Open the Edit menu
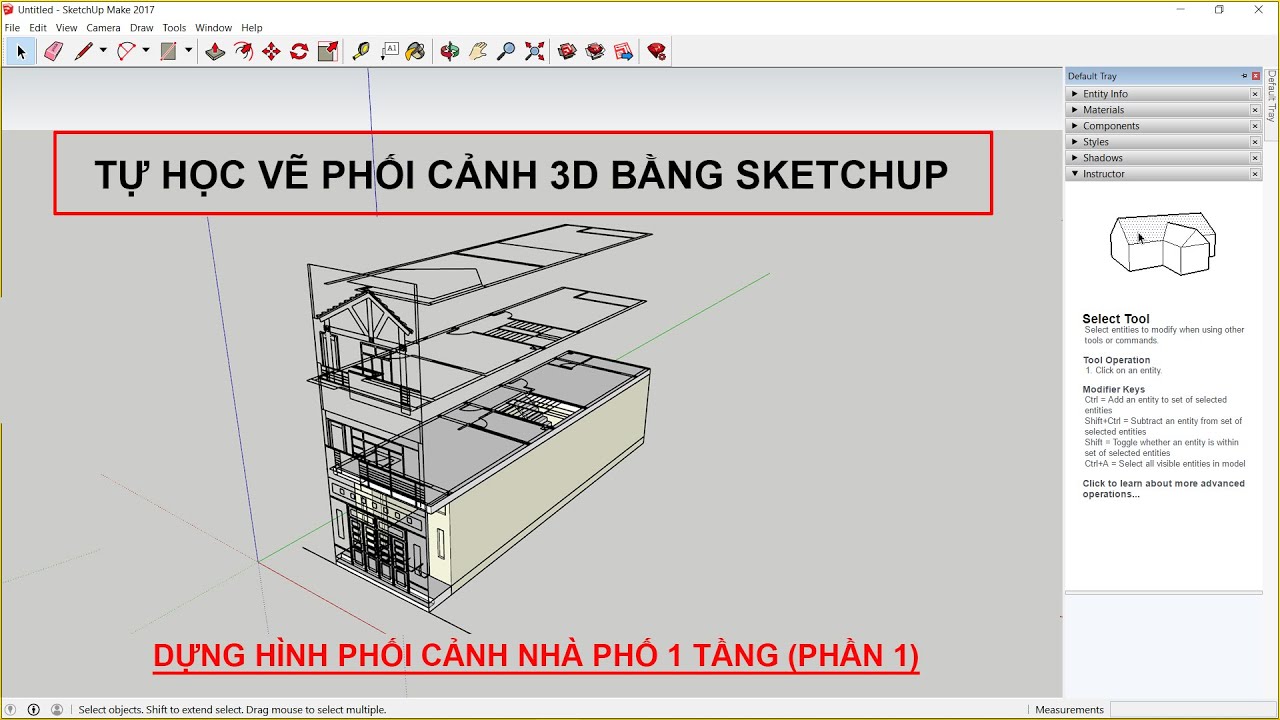The width and height of the screenshot is (1280, 720). 38,28
